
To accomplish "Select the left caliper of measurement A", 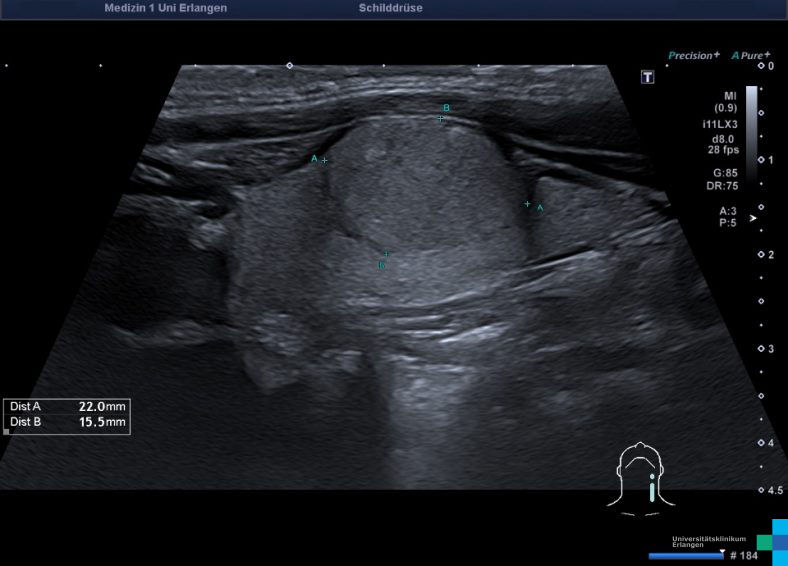I will pos(324,160).
